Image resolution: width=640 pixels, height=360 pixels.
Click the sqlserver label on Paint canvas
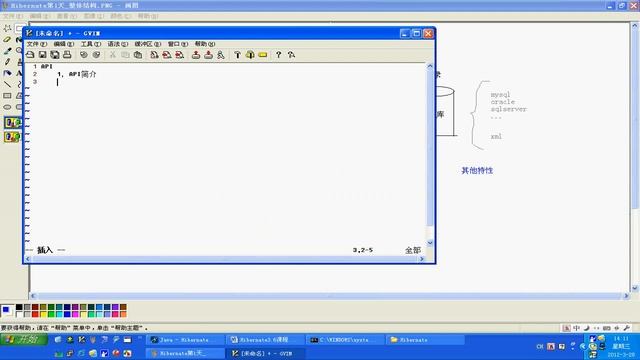tap(509, 109)
